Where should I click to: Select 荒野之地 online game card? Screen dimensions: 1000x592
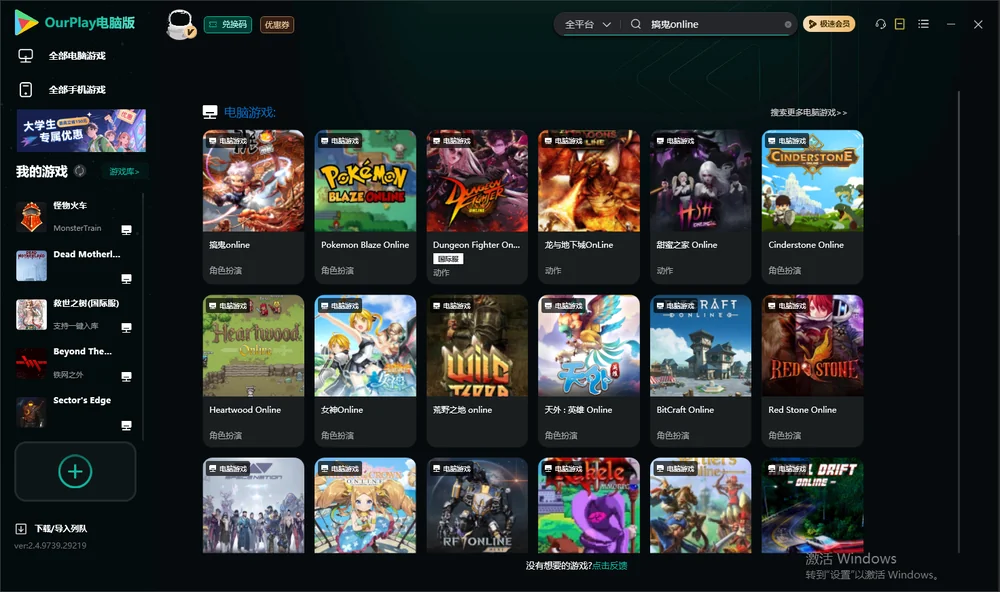point(477,371)
